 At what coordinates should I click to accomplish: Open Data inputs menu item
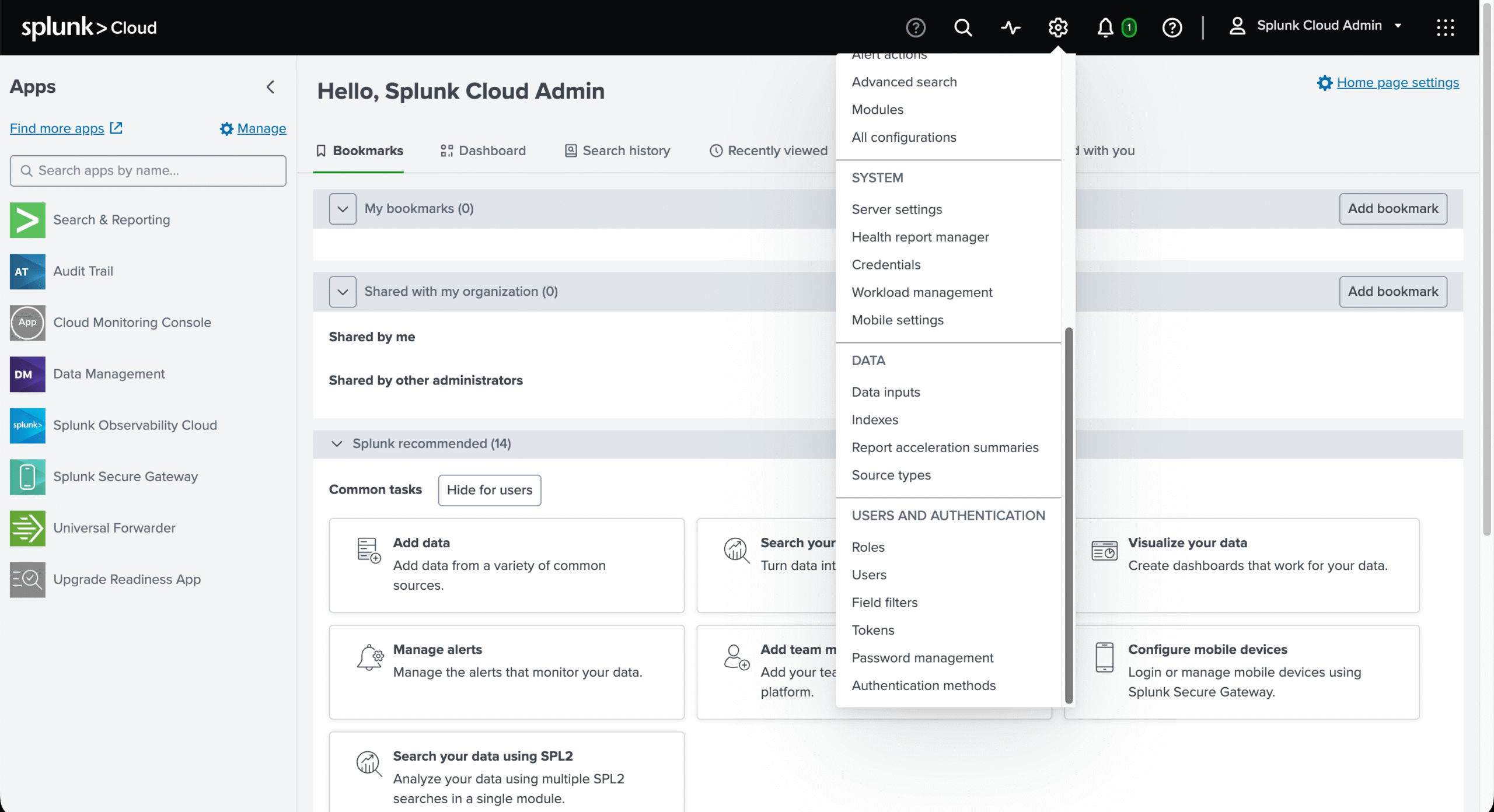[885, 393]
